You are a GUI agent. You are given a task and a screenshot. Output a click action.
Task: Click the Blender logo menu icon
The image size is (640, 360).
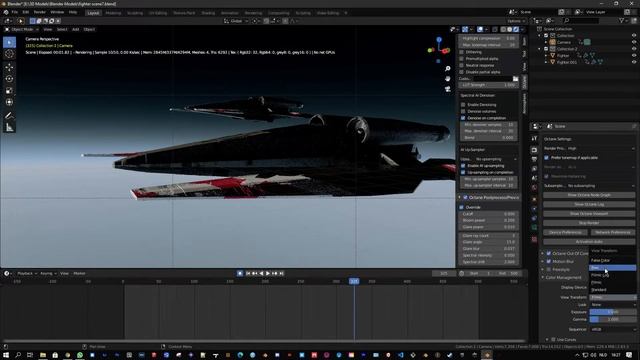click(x=6, y=12)
